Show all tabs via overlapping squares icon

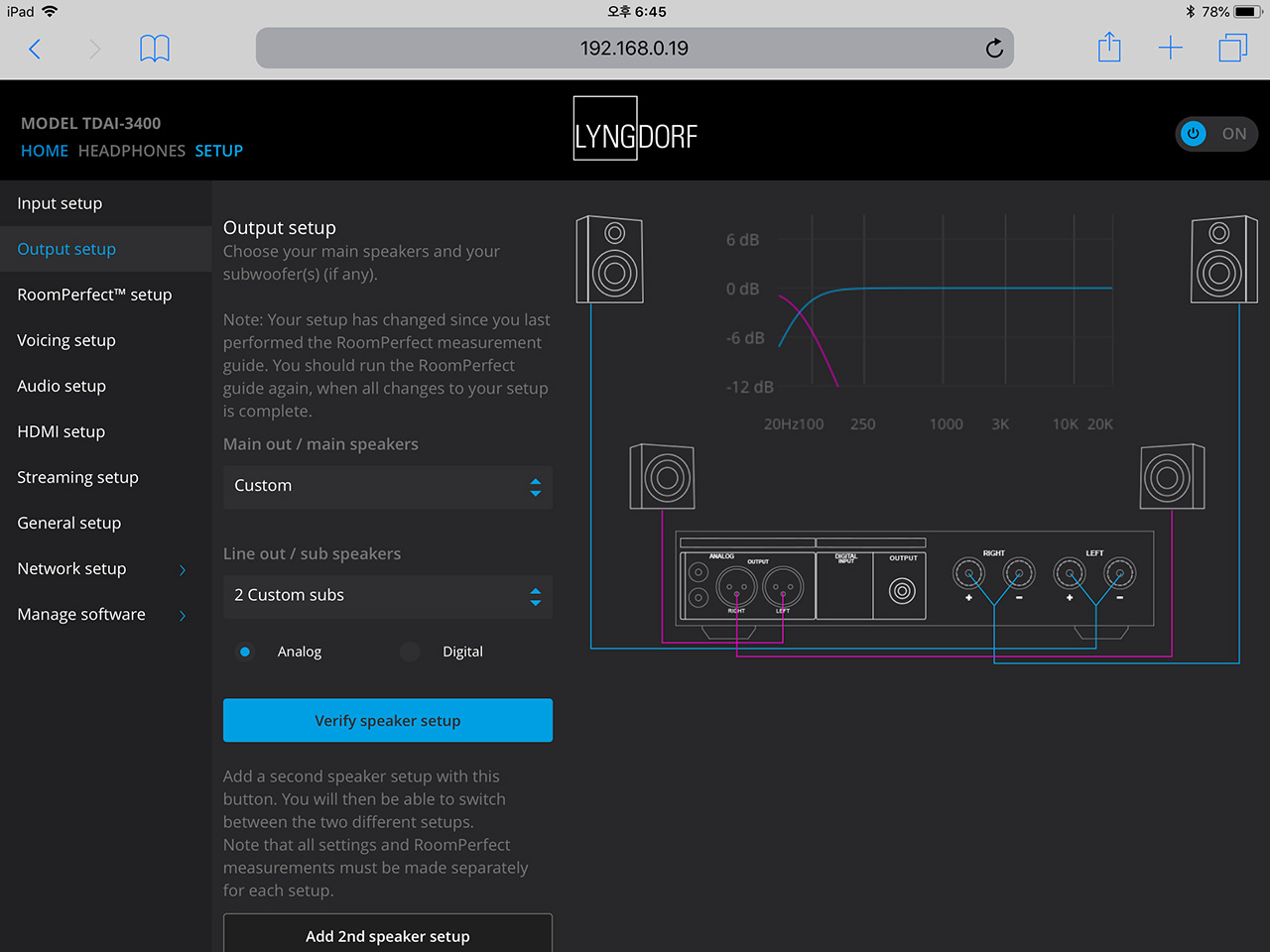pyautogui.click(x=1232, y=48)
